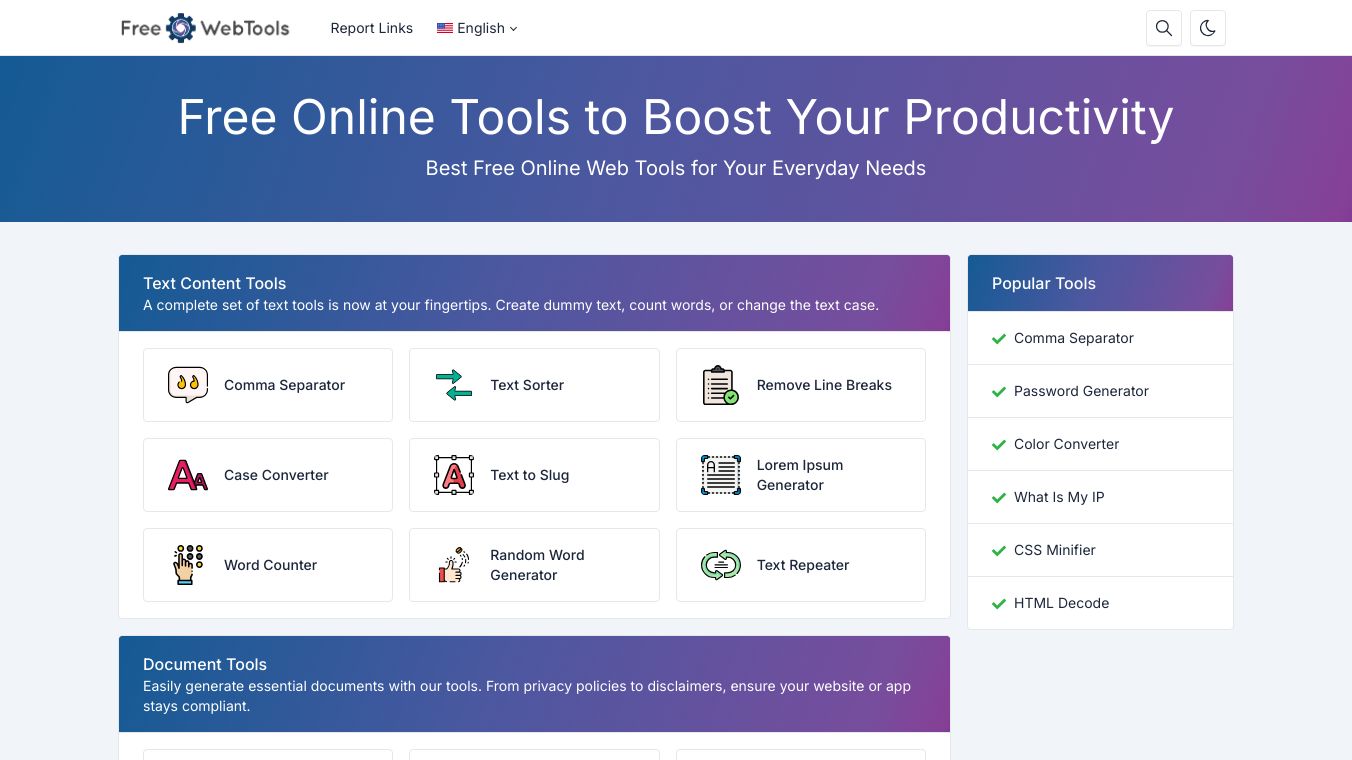
Task: Open the Comma Separator tool icon
Action: 188,385
